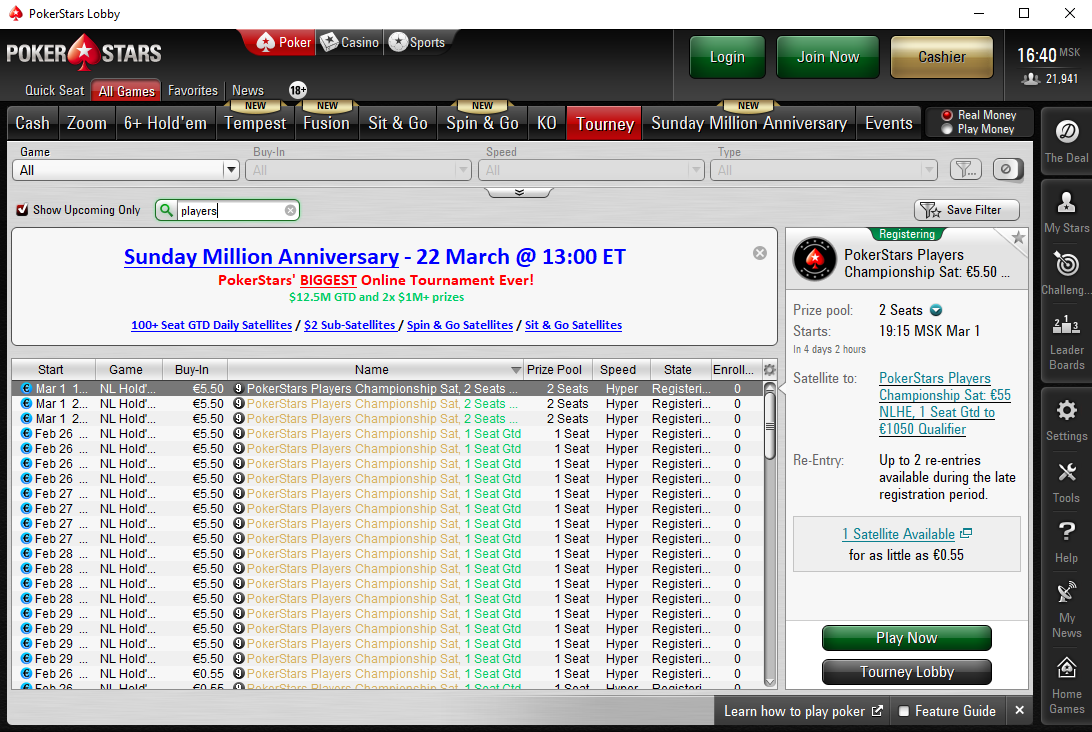Toggle Show Upcoming Only checkbox
This screenshot has height=732, width=1092.
[x=22, y=210]
